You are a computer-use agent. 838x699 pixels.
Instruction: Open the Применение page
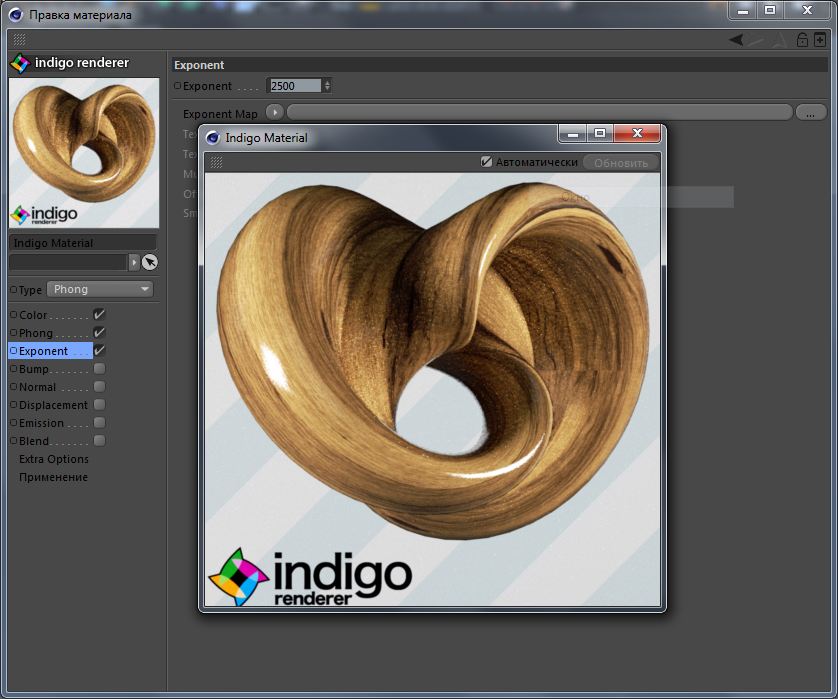[53, 477]
